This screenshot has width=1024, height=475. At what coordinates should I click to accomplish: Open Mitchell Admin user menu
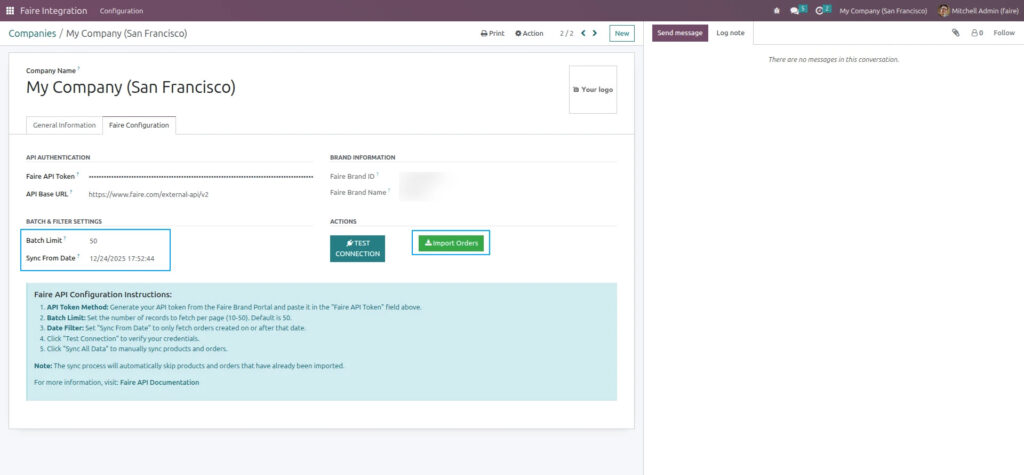point(978,10)
